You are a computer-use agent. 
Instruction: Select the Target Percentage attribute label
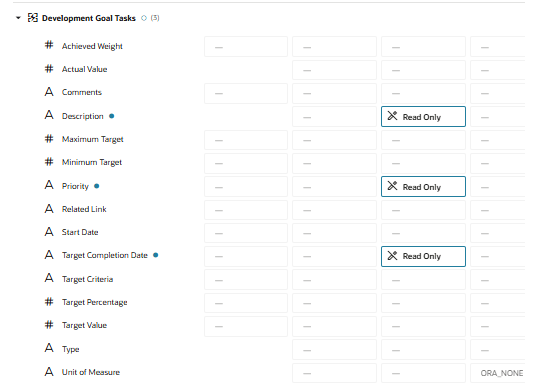(x=95, y=302)
